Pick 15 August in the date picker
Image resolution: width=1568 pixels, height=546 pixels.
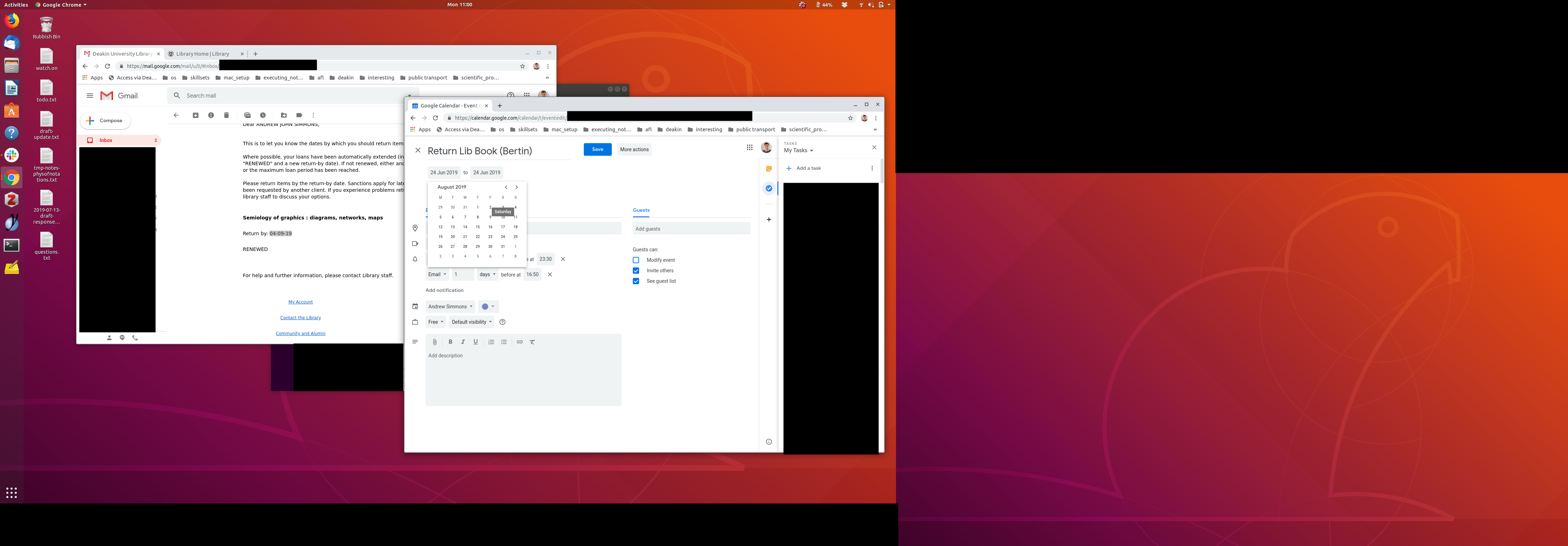pos(478,227)
